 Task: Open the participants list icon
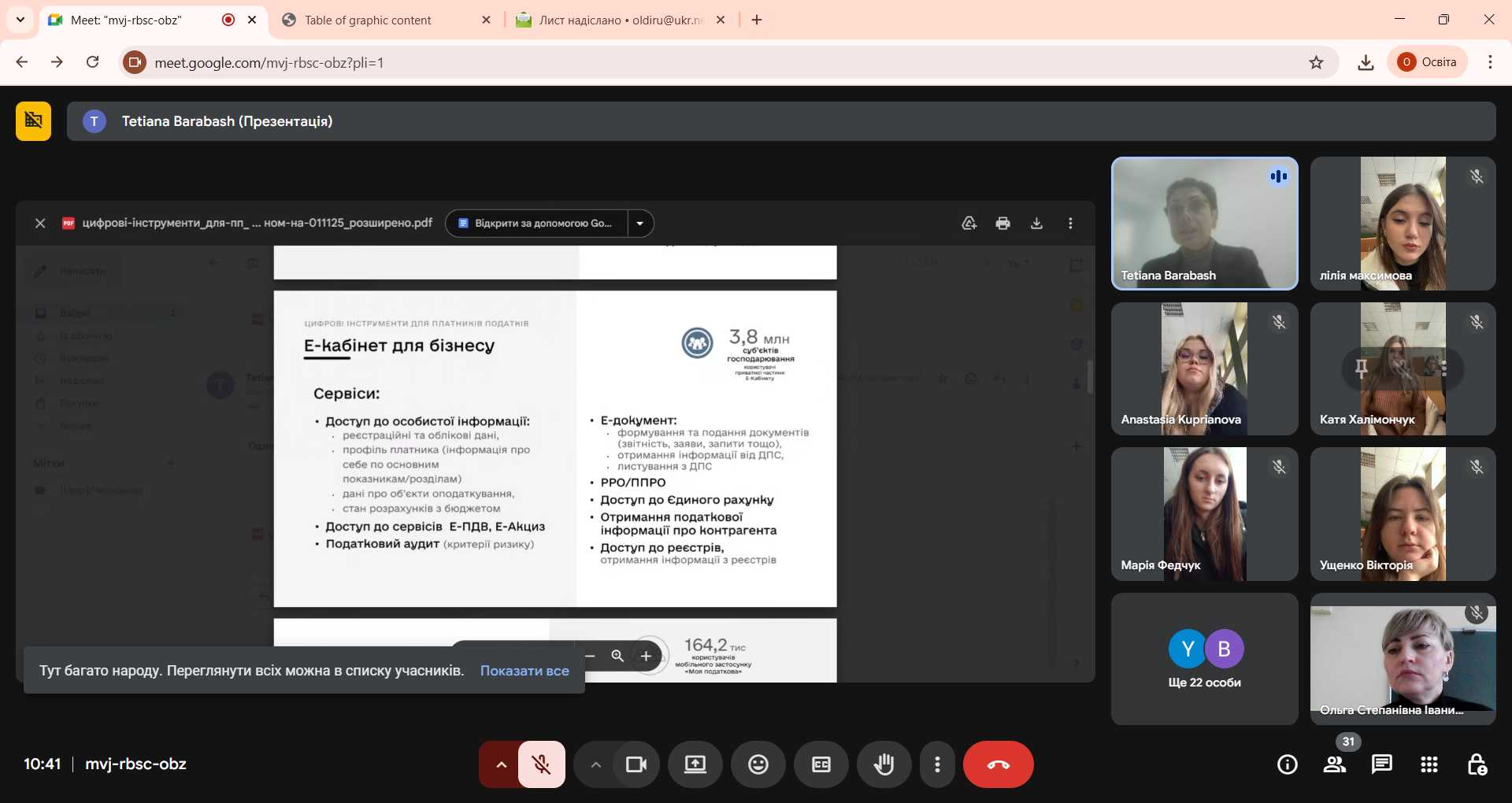[x=1335, y=764]
